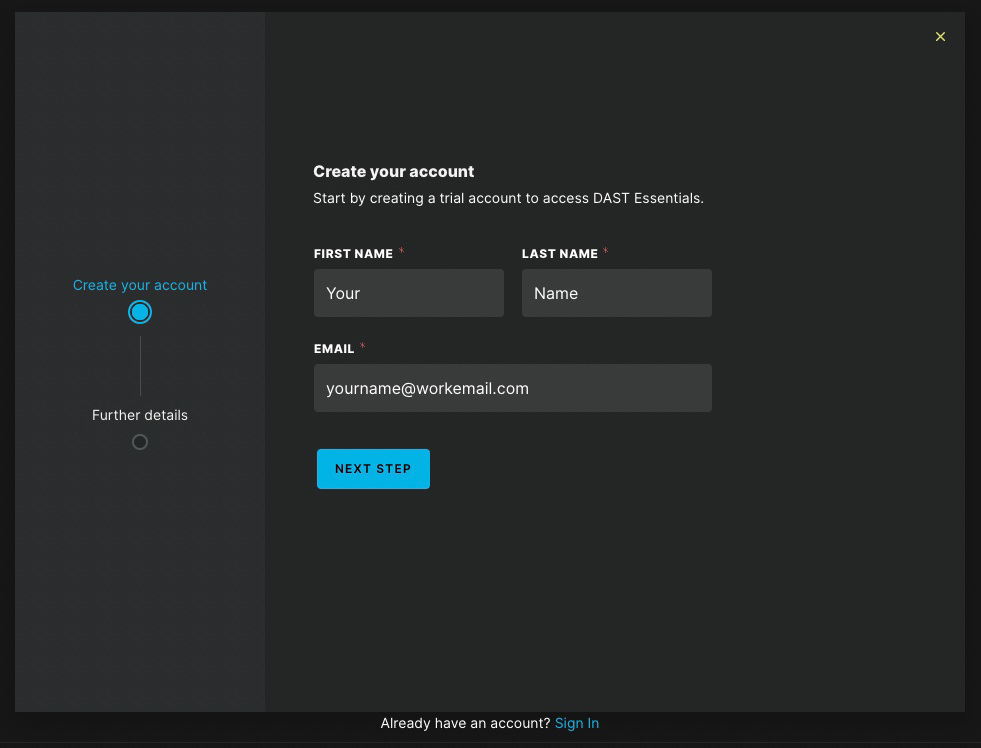This screenshot has width=981, height=748.
Task: Select the Last Name text box
Action: coord(616,293)
